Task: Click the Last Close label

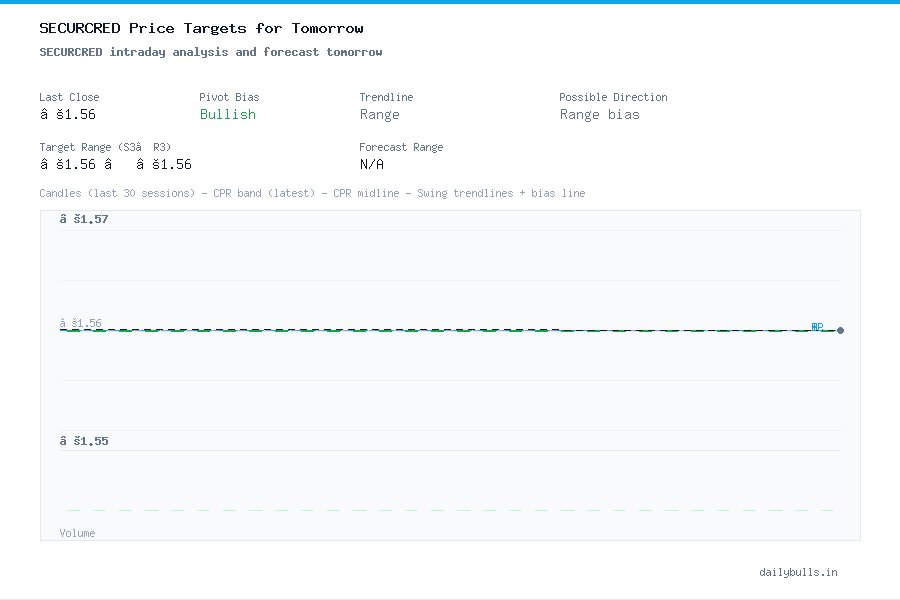Action: (x=69, y=97)
